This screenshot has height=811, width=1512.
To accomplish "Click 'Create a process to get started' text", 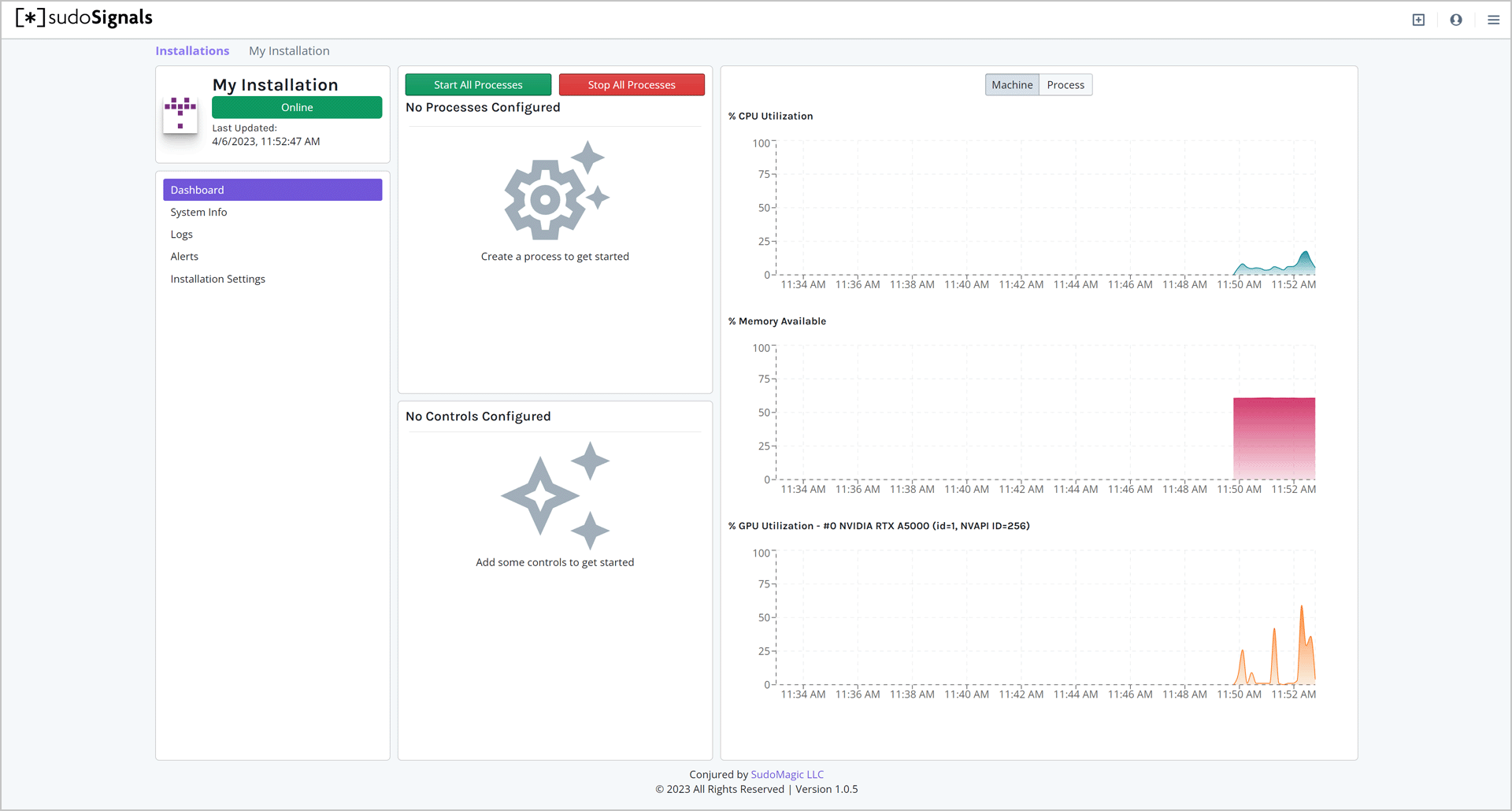I will (x=555, y=257).
